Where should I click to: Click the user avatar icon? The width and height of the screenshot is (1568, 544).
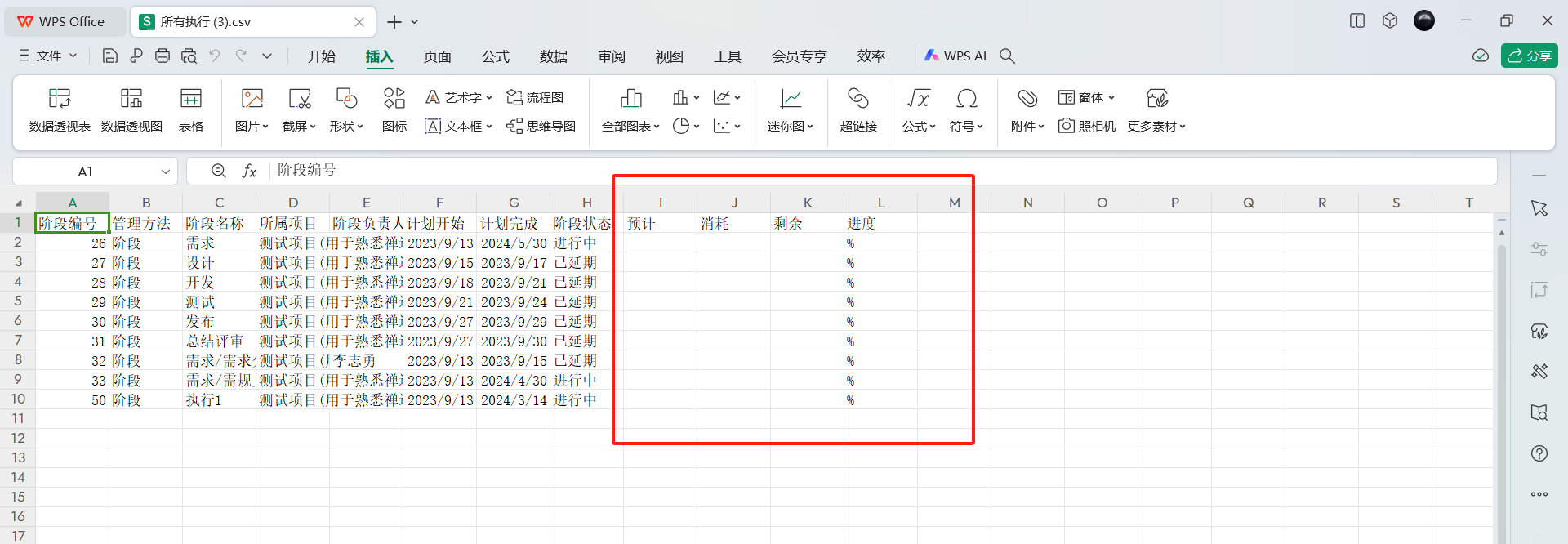coord(1424,20)
